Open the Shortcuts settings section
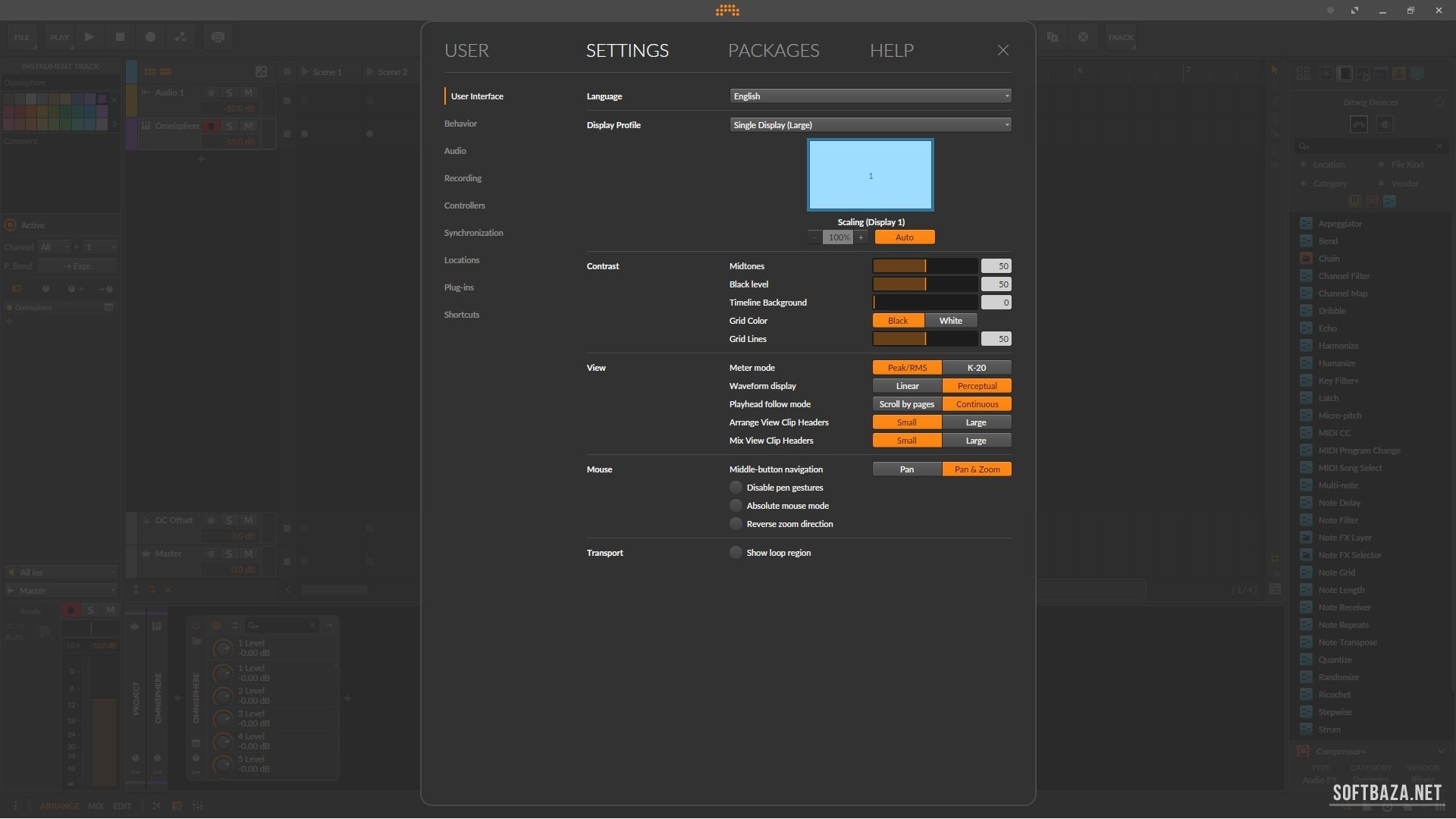1456x819 pixels. (461, 315)
